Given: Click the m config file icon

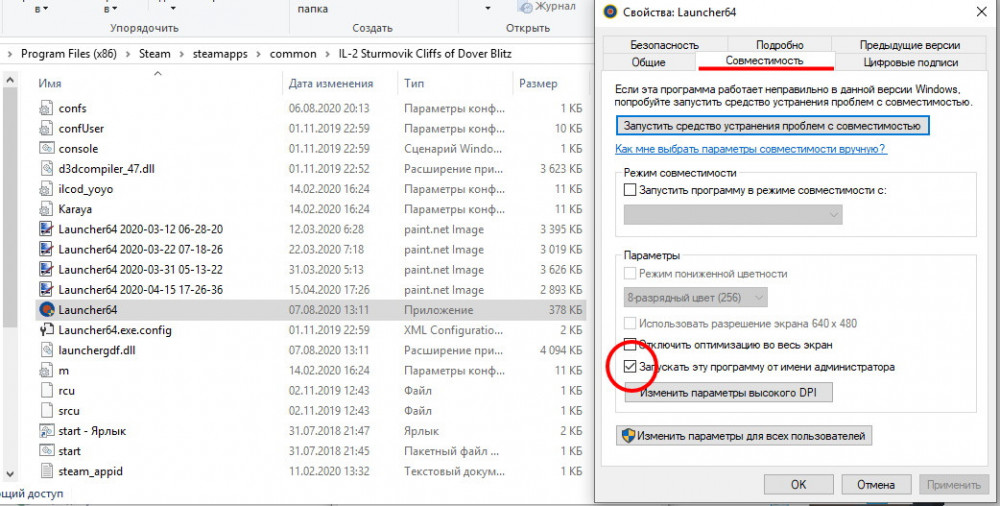Looking at the screenshot, I should (x=46, y=371).
